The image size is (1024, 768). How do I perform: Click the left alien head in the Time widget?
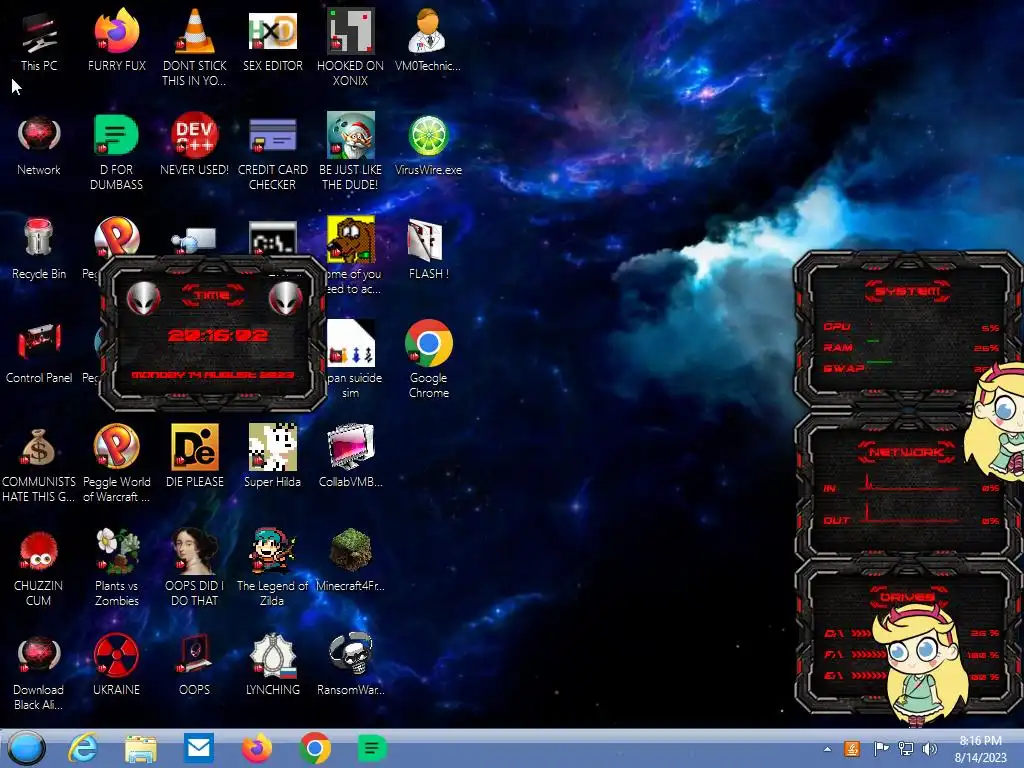tap(143, 298)
